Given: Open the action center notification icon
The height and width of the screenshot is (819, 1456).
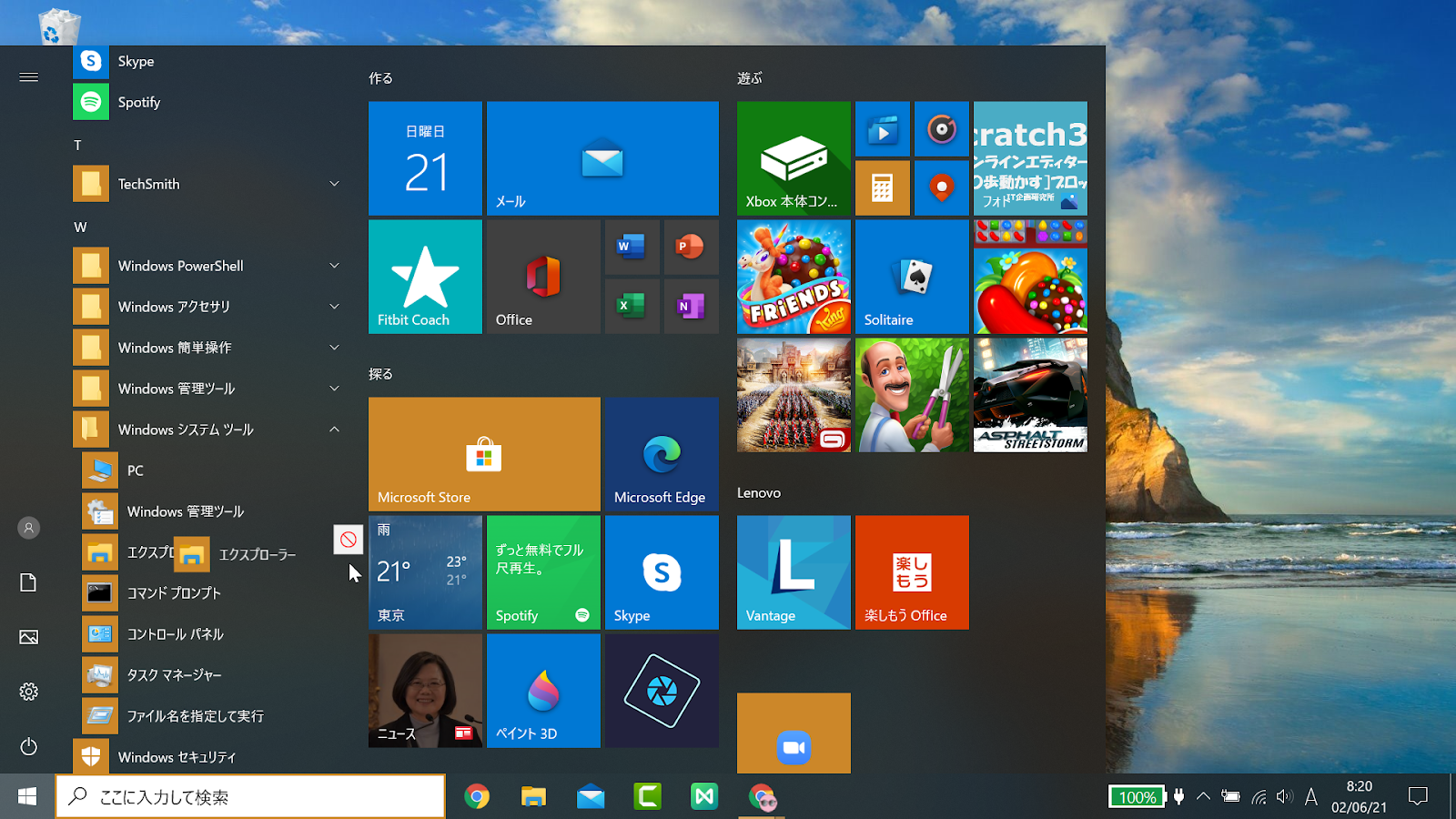Looking at the screenshot, I should 1418,796.
